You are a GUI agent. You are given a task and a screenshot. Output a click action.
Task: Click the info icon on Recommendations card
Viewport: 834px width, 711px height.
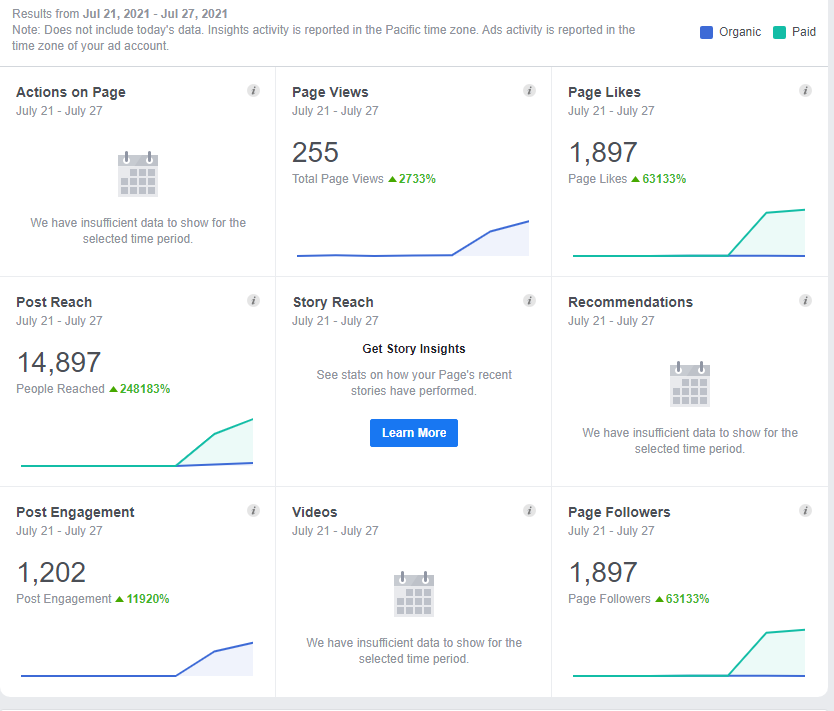pos(805,300)
